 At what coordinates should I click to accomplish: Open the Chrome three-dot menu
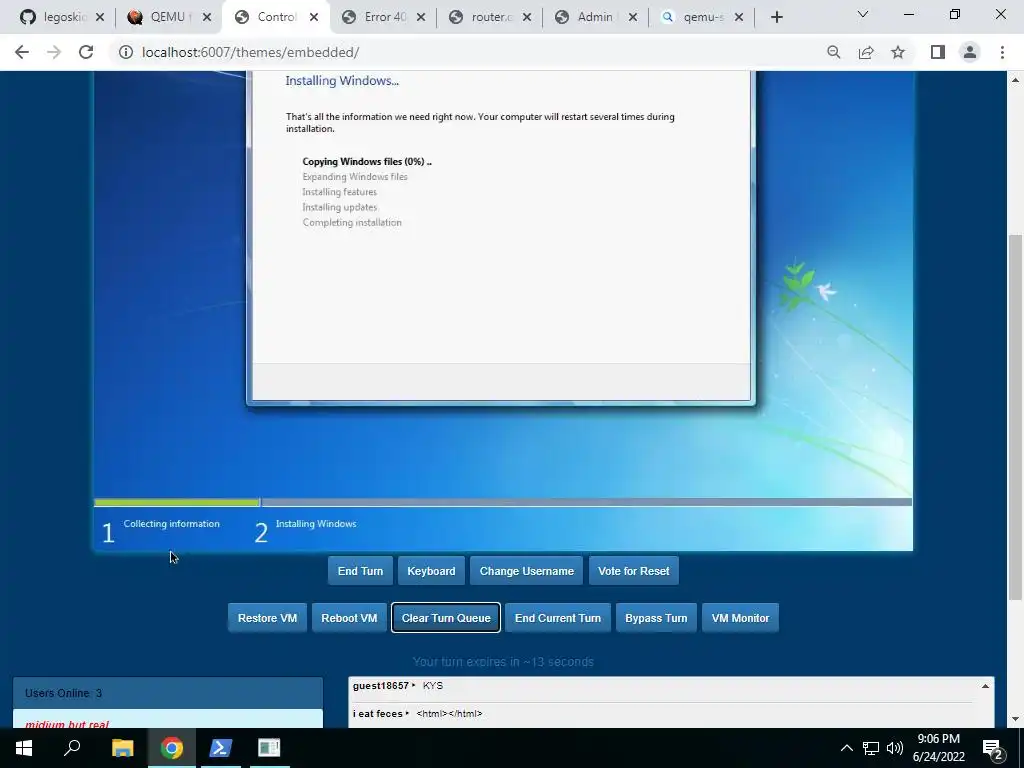click(x=1002, y=52)
